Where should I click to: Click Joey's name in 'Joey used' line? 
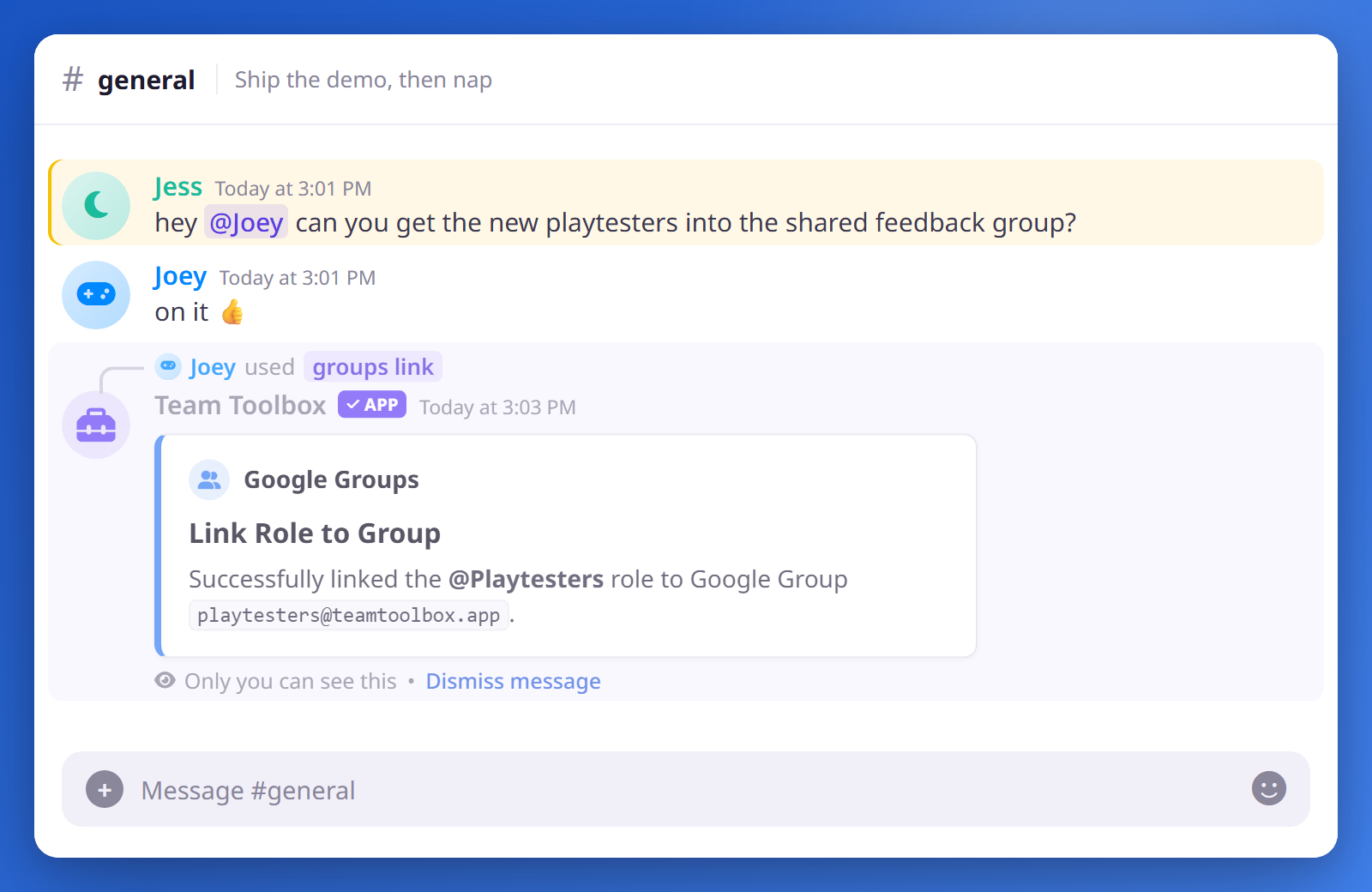coord(213,367)
